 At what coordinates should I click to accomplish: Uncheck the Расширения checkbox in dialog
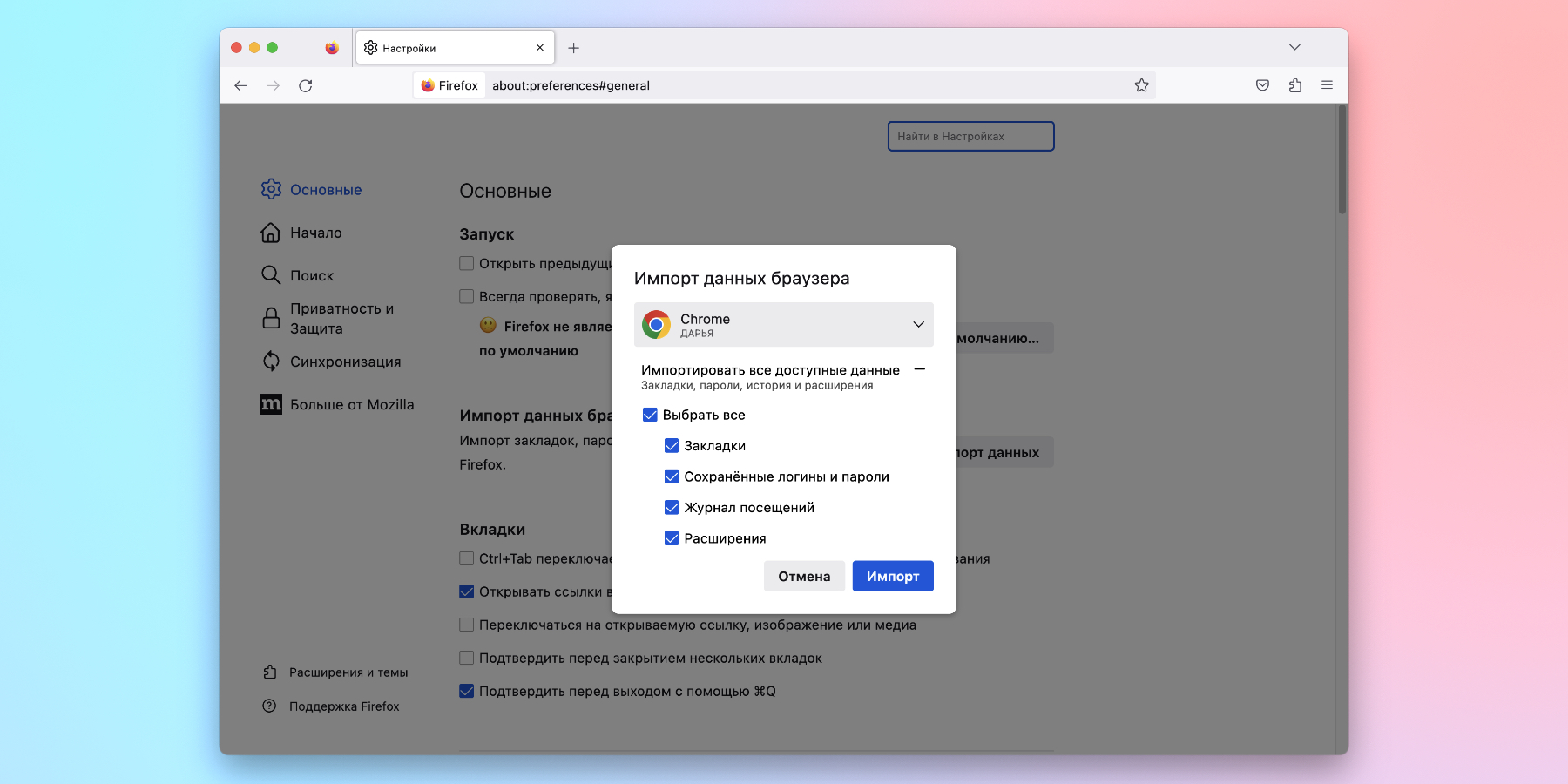672,538
